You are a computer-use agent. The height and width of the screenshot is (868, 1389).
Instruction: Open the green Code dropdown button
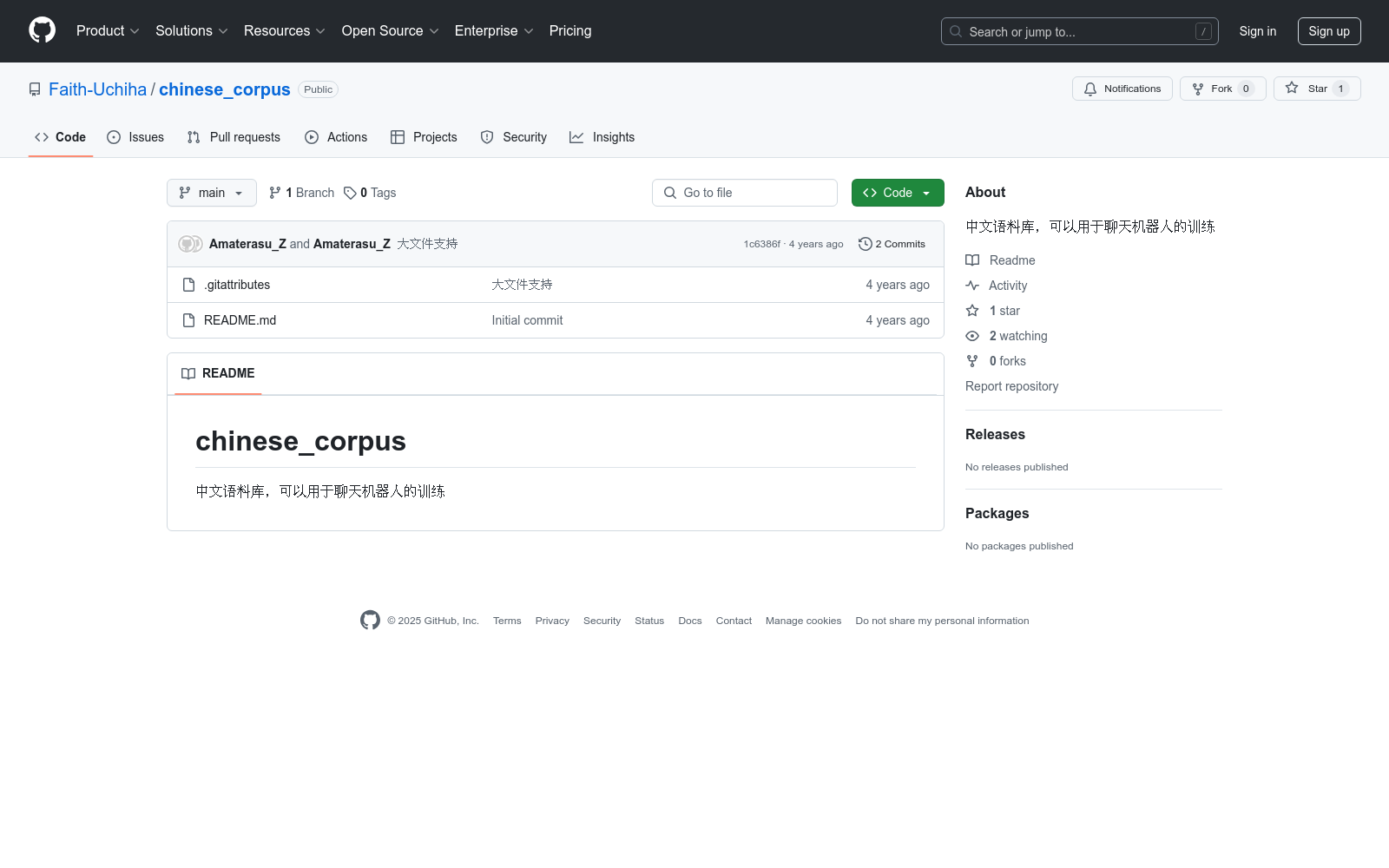(x=898, y=193)
